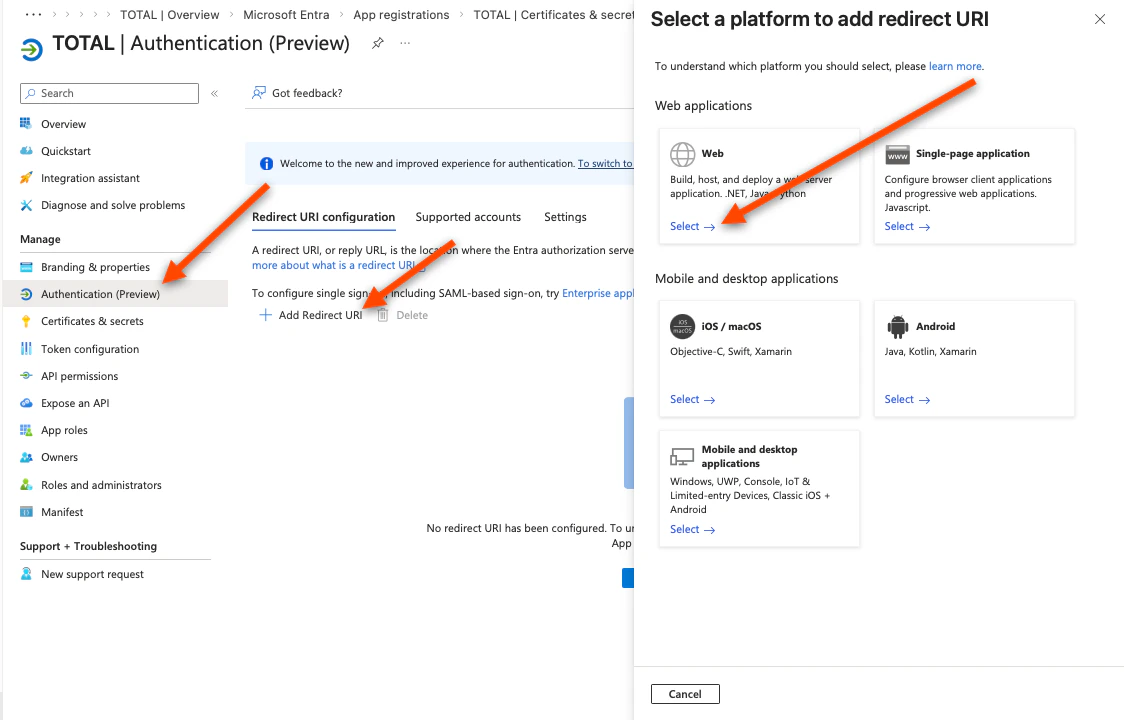Click the Got feedback person icon
The height and width of the screenshot is (720, 1124).
(x=259, y=93)
